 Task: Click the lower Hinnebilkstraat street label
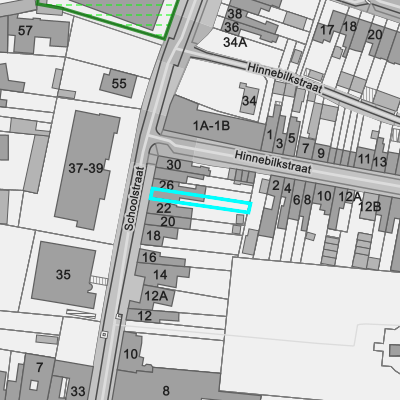pyautogui.click(x=273, y=162)
